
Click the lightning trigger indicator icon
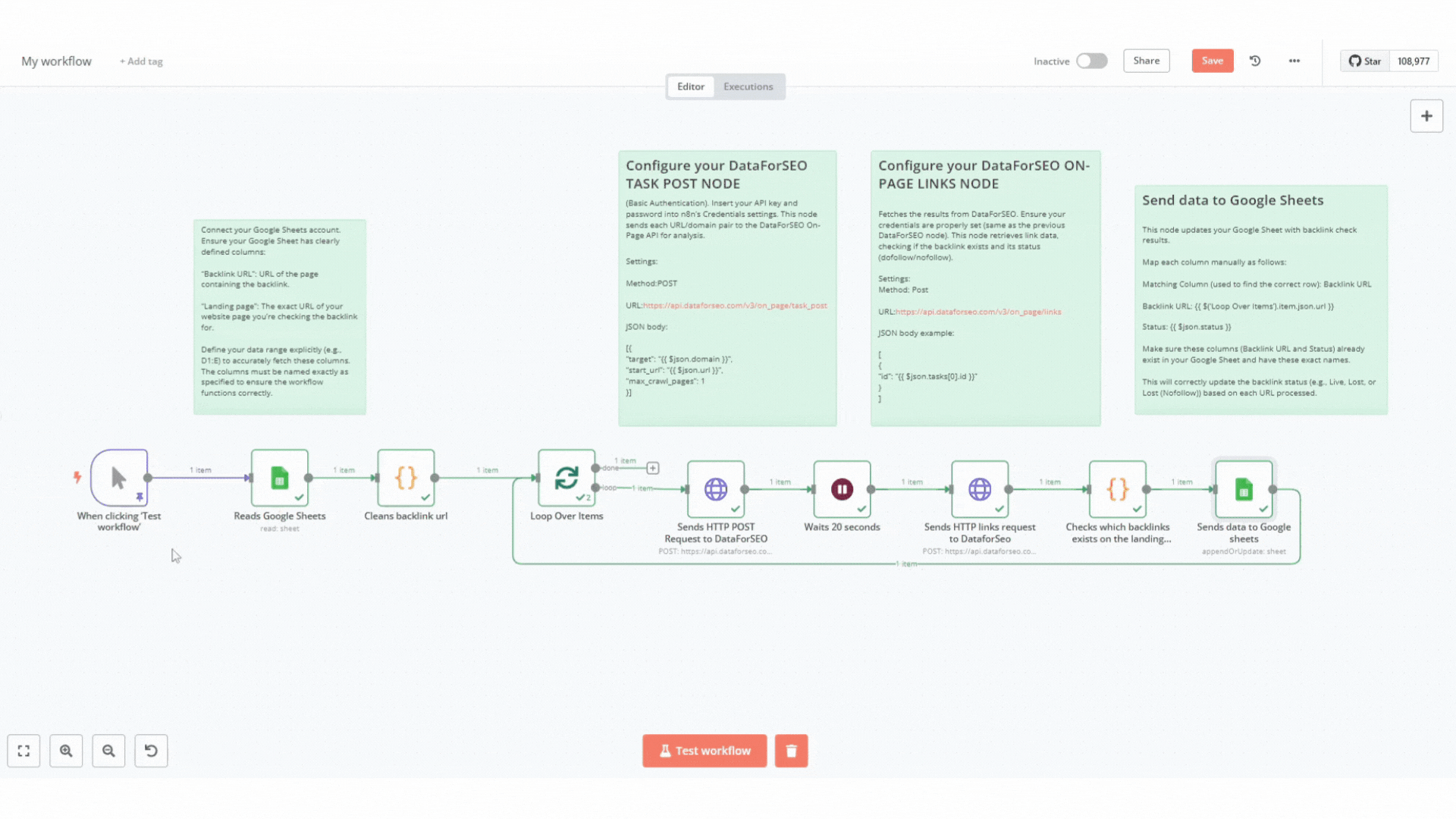click(77, 477)
